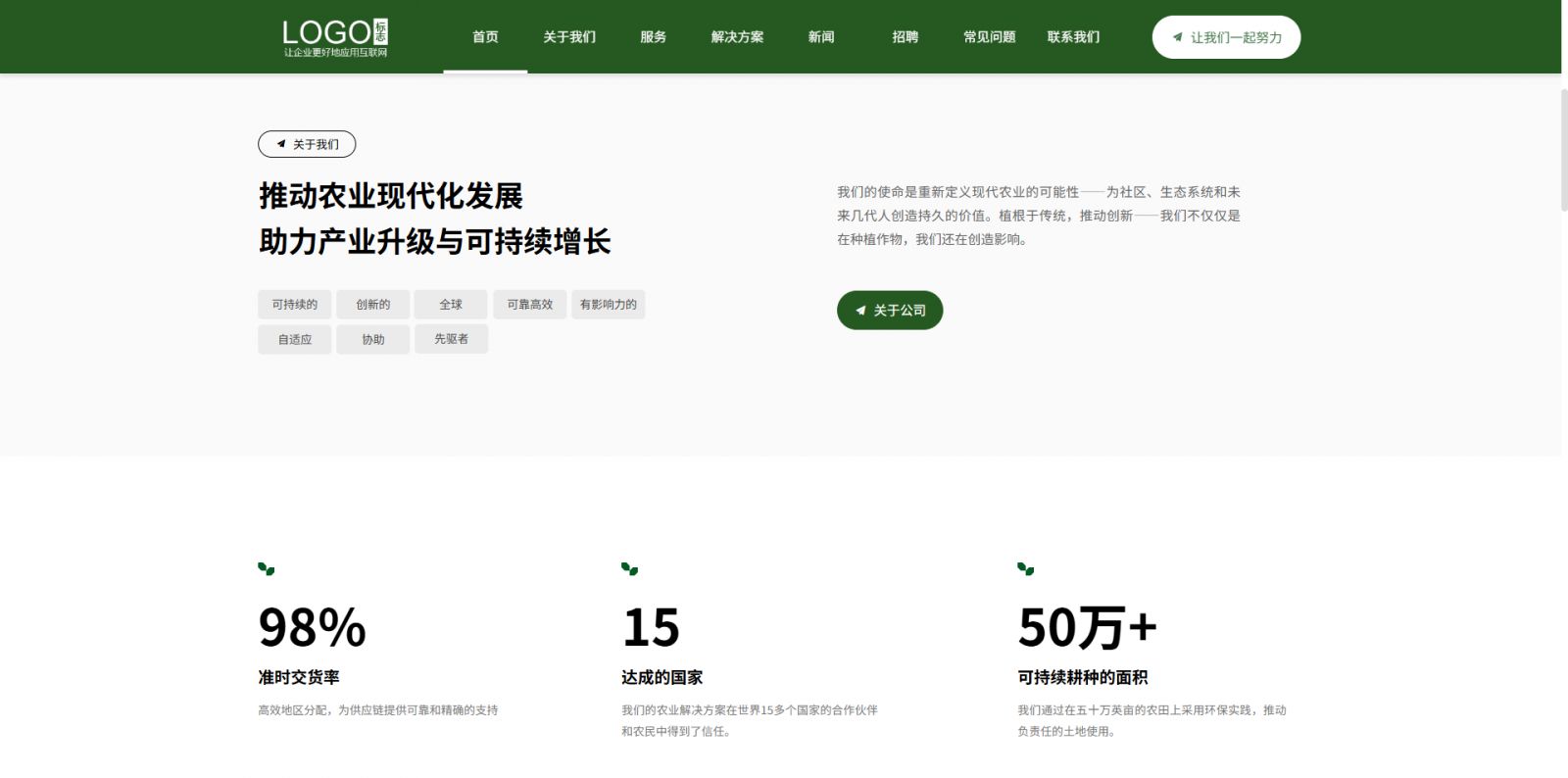Navigate to the 招聘 page
The image size is (1568, 778).
coord(906,37)
